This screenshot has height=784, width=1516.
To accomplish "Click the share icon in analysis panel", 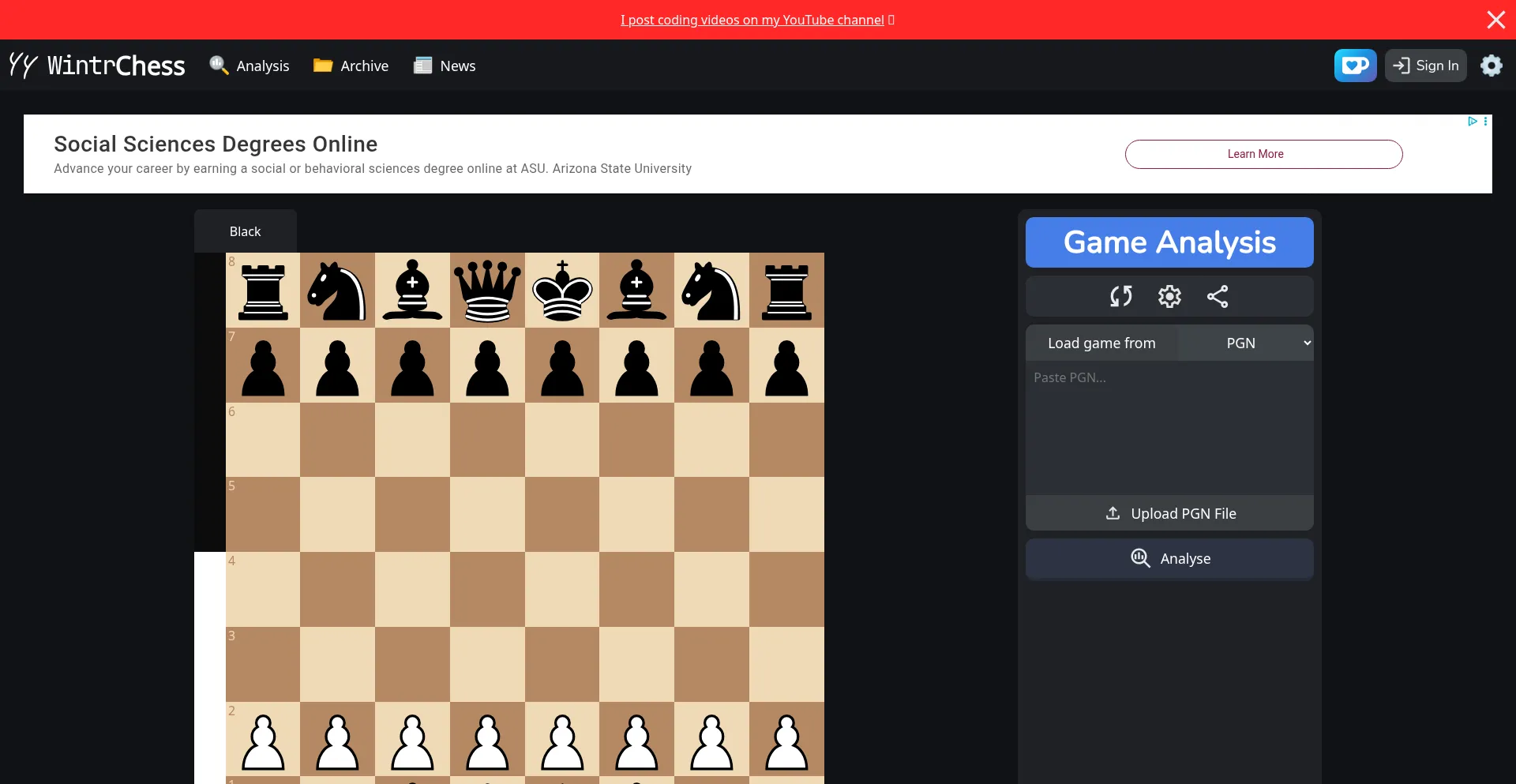I will 1218,296.
